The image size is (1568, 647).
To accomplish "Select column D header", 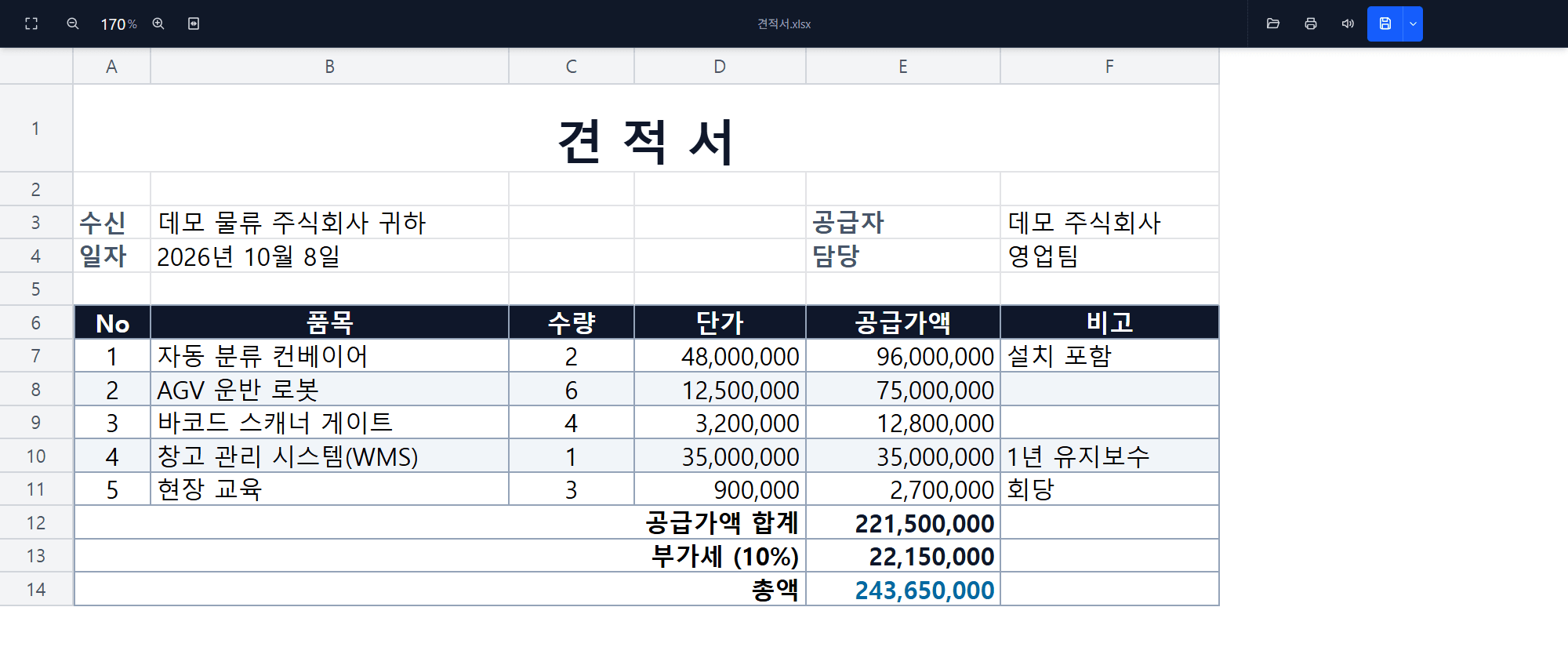I will coord(720,67).
